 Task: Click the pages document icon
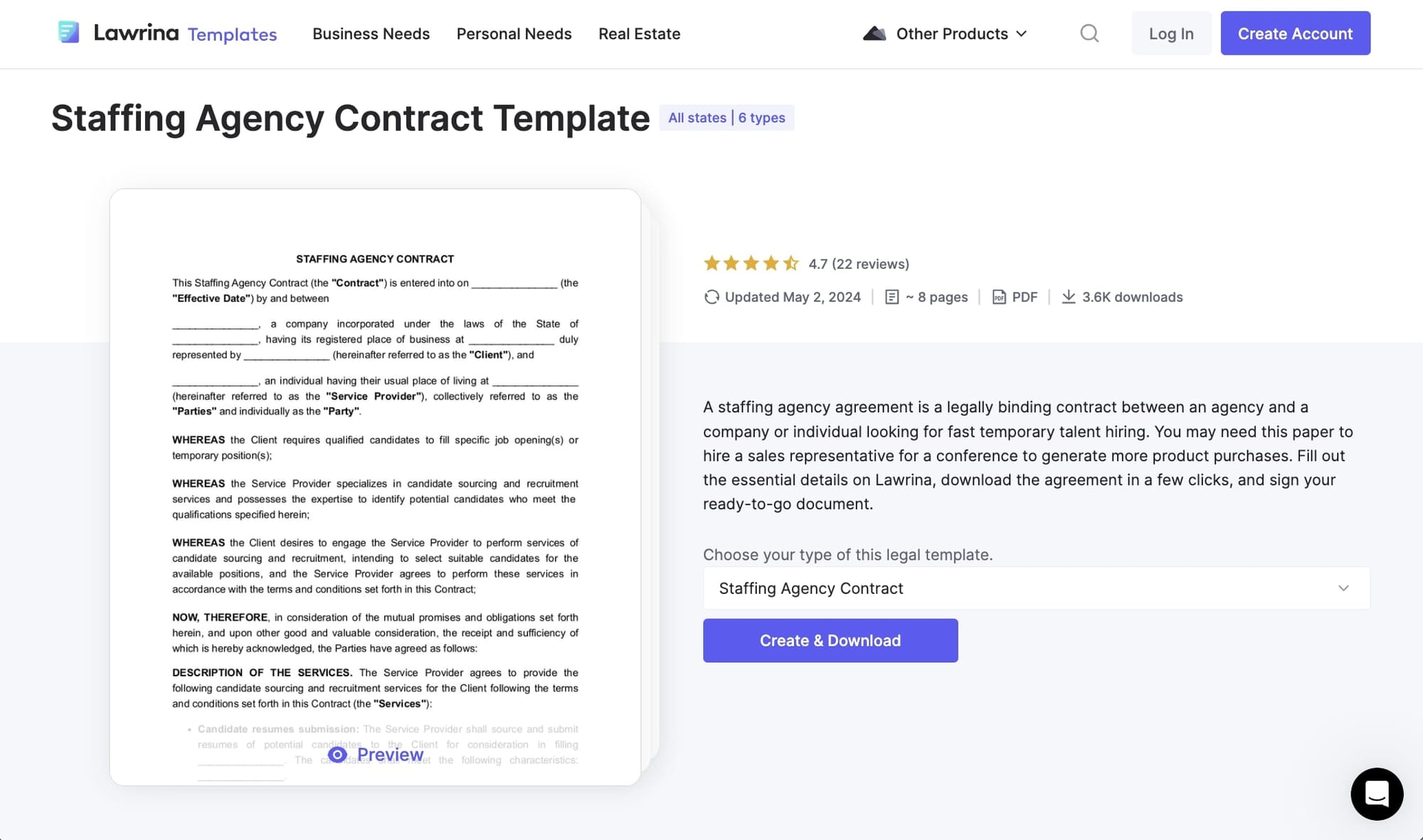(x=892, y=297)
